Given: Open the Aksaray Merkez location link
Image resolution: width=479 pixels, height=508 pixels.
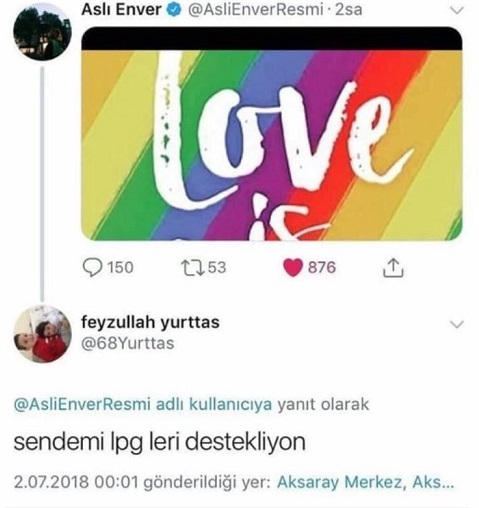Looking at the screenshot, I should pos(366,482).
